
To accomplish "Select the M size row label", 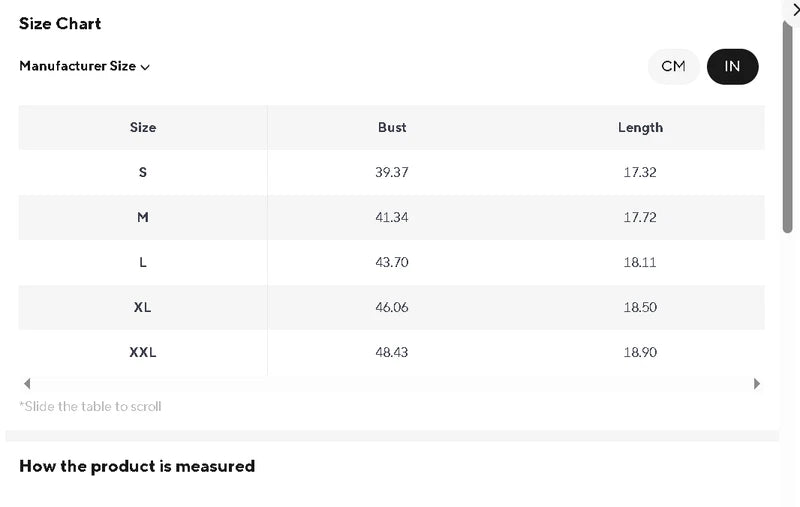I will click(143, 217).
